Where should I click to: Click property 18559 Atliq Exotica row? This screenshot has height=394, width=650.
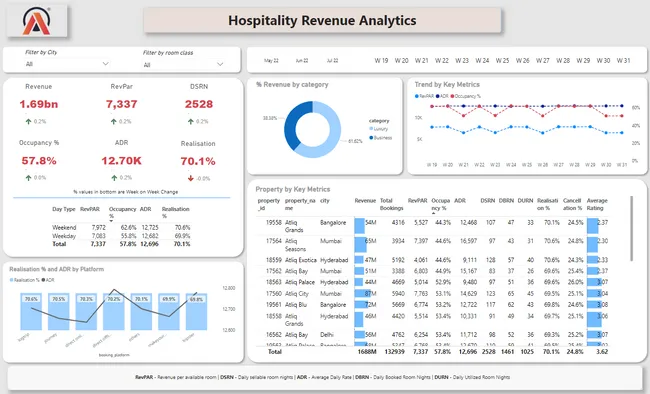(432, 260)
